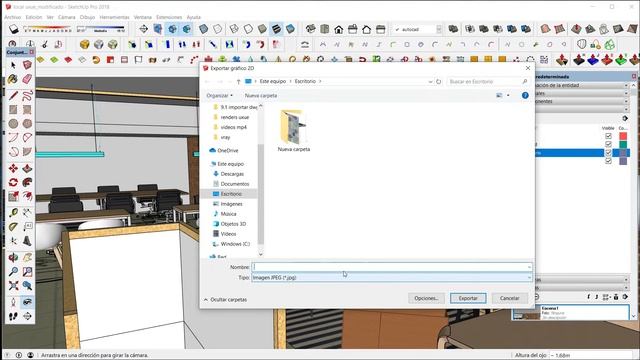Select the Freehand squiggle tool
Viewport: 640px width, 360px height.
[x=27, y=96]
